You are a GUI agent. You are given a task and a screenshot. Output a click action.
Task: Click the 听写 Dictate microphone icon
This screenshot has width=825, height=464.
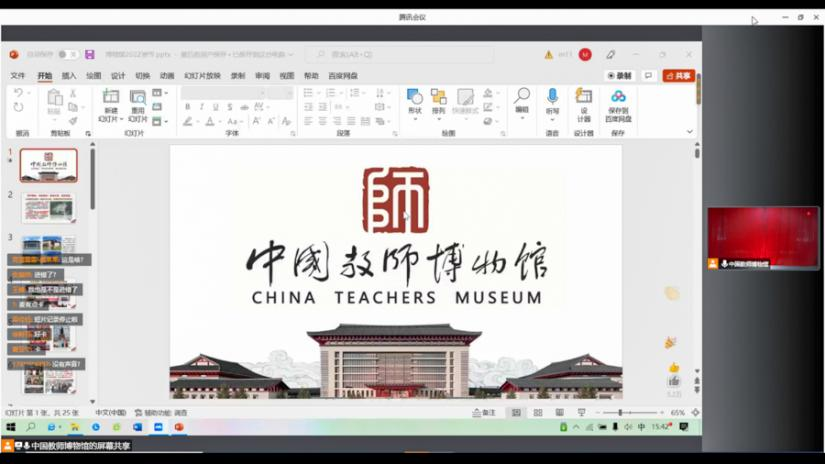pos(552,98)
